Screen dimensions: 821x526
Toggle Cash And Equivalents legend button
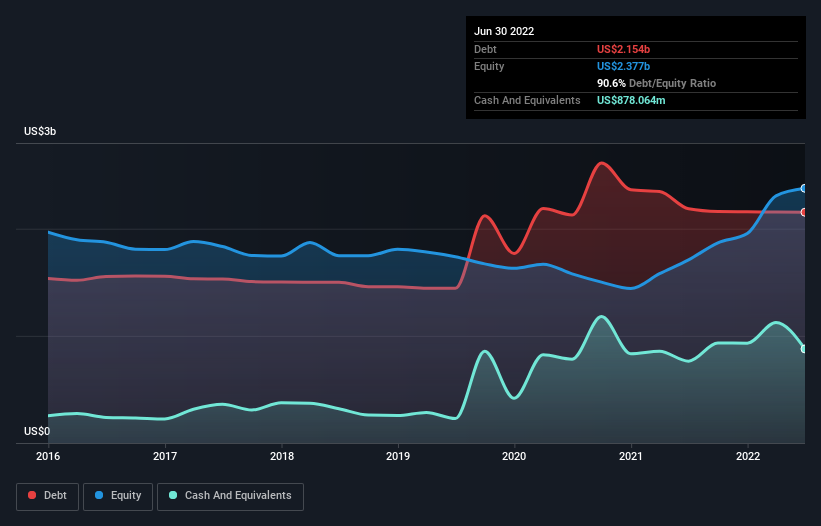coord(230,496)
